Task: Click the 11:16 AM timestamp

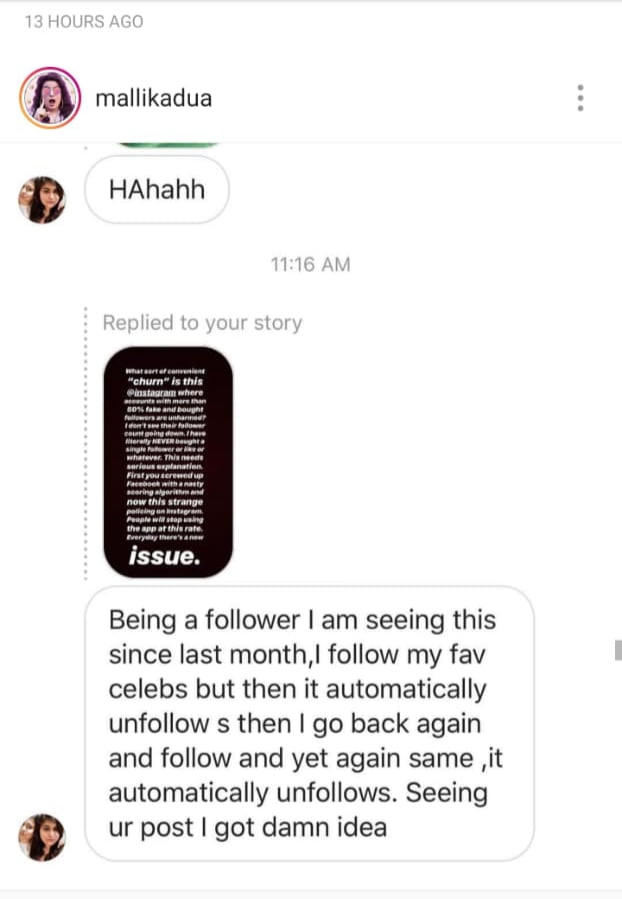Action: tap(310, 265)
